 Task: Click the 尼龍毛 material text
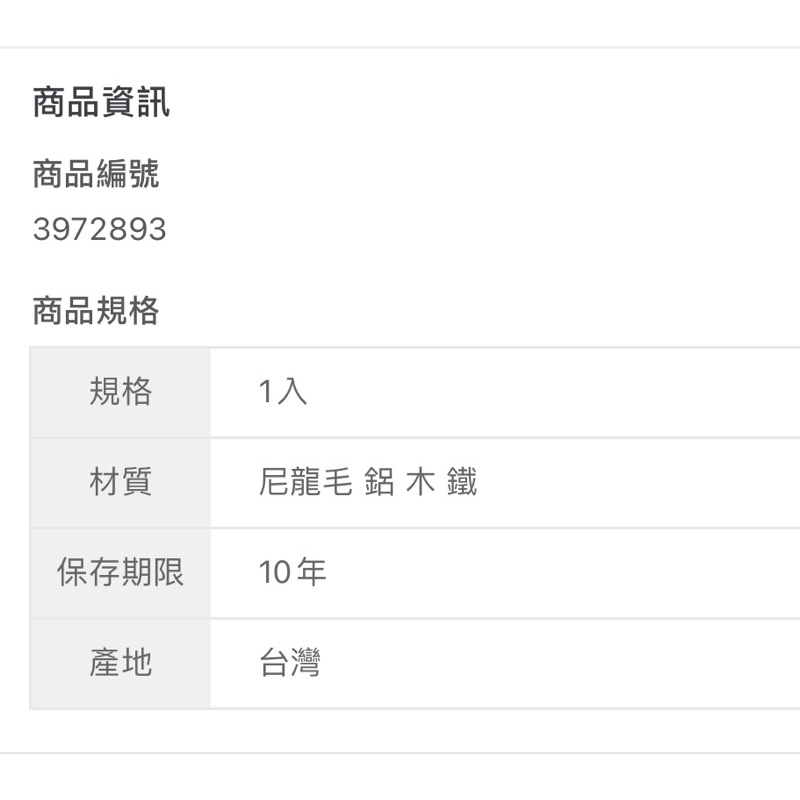[x=305, y=483]
